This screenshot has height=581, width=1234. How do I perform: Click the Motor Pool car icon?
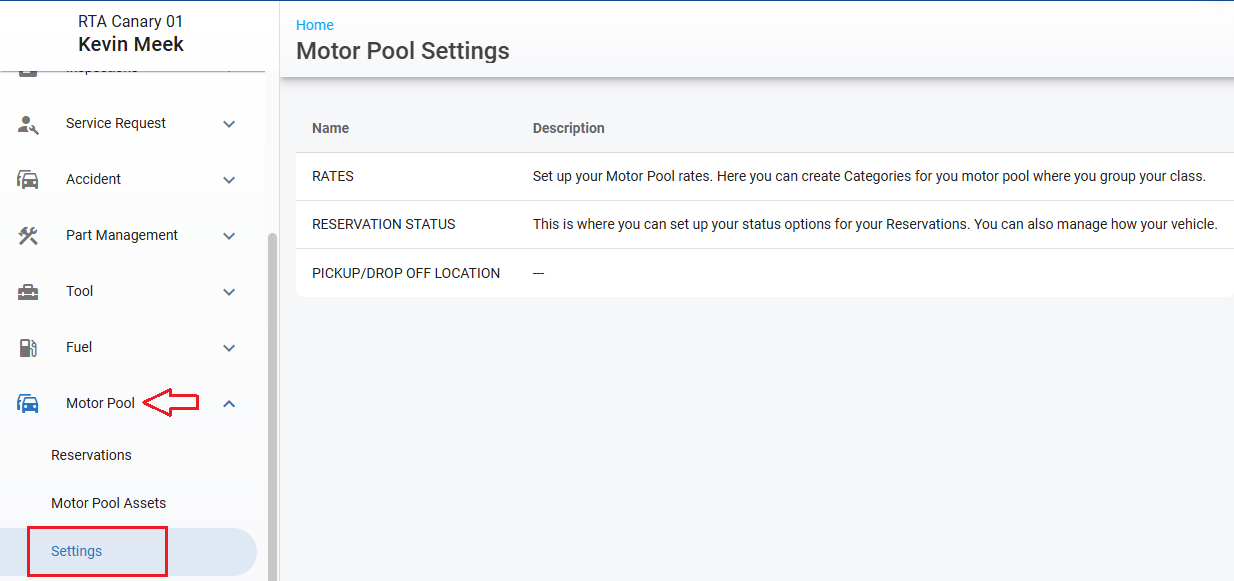28,404
